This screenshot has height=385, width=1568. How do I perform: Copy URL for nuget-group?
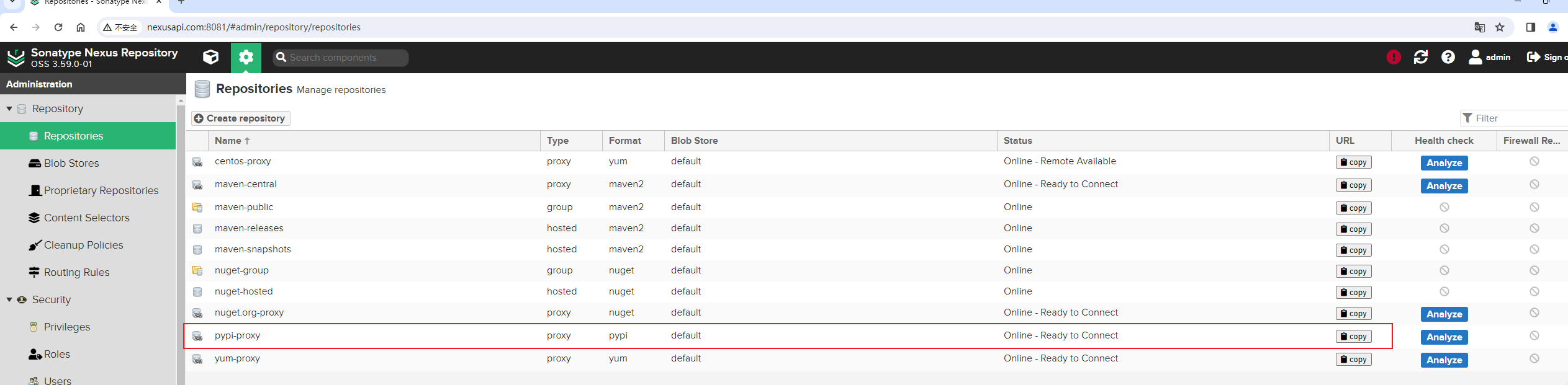[x=1353, y=272]
